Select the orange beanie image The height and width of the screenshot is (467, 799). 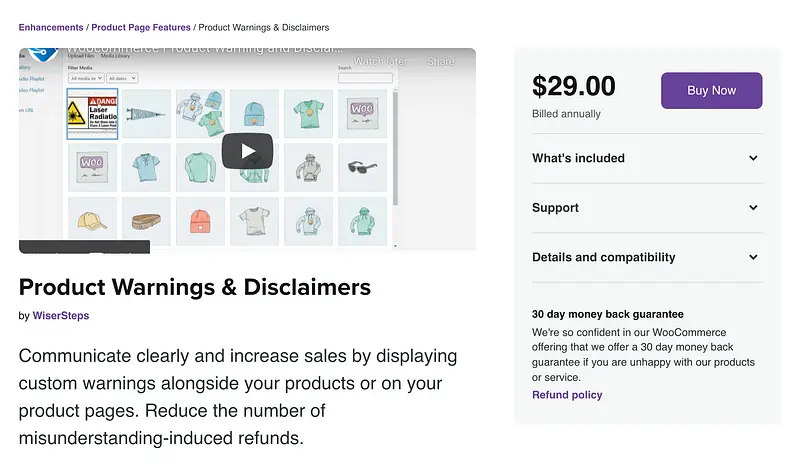tap(200, 221)
